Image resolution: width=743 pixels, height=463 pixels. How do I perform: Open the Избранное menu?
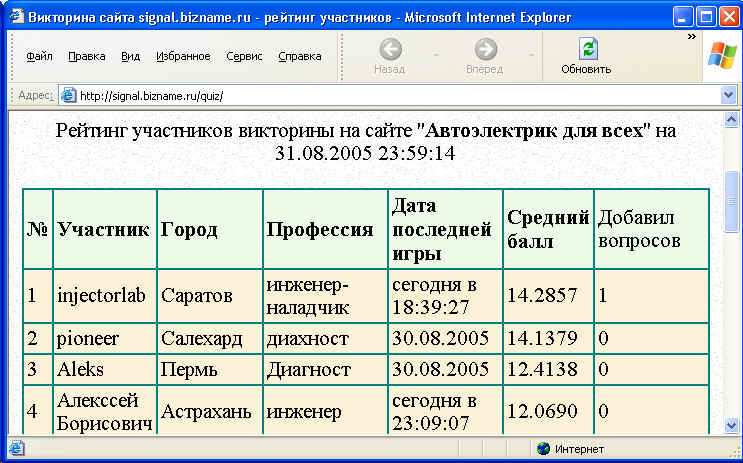183,56
